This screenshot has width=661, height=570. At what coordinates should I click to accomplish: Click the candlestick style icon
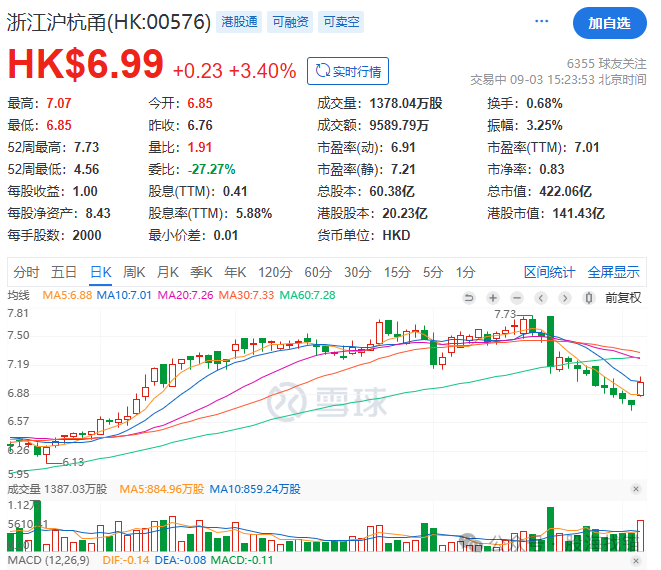click(x=589, y=298)
